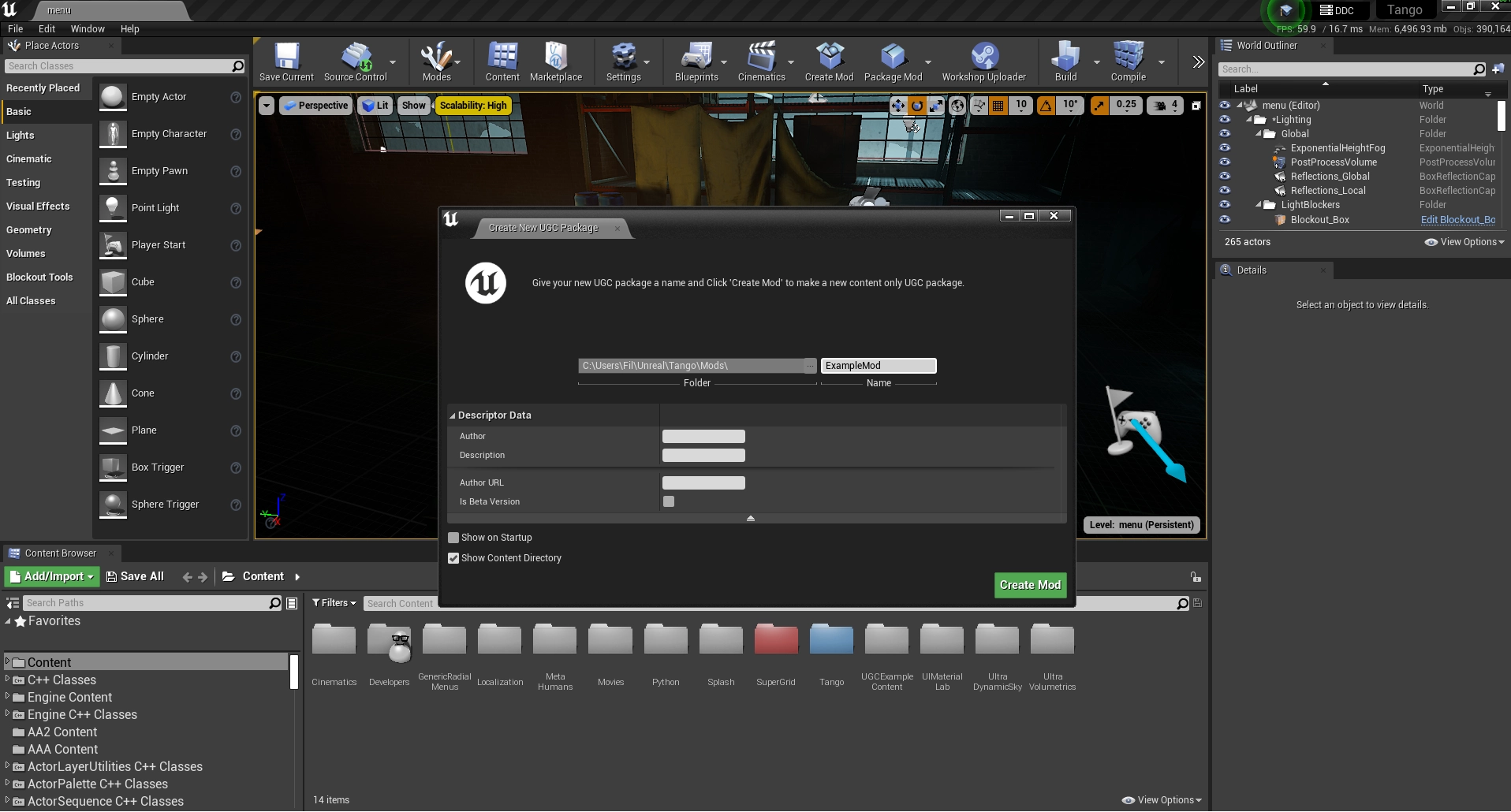Open the Lit view mode dropdown
Image resolution: width=1511 pixels, height=812 pixels.
click(375, 106)
